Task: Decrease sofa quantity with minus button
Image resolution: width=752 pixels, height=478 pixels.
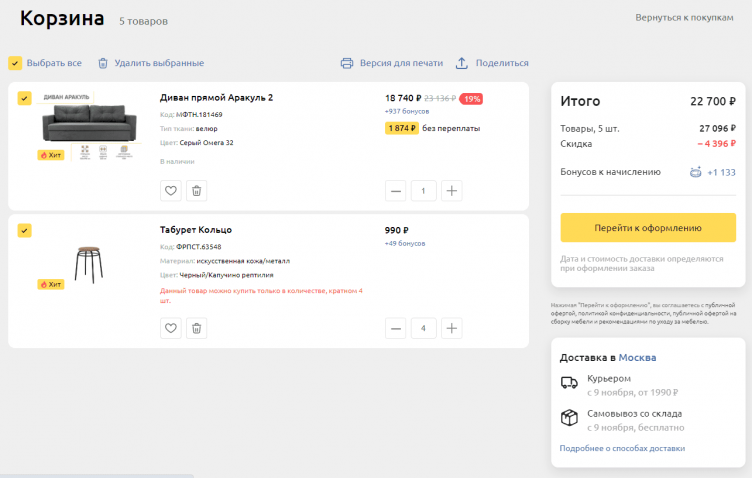Action: (x=397, y=191)
